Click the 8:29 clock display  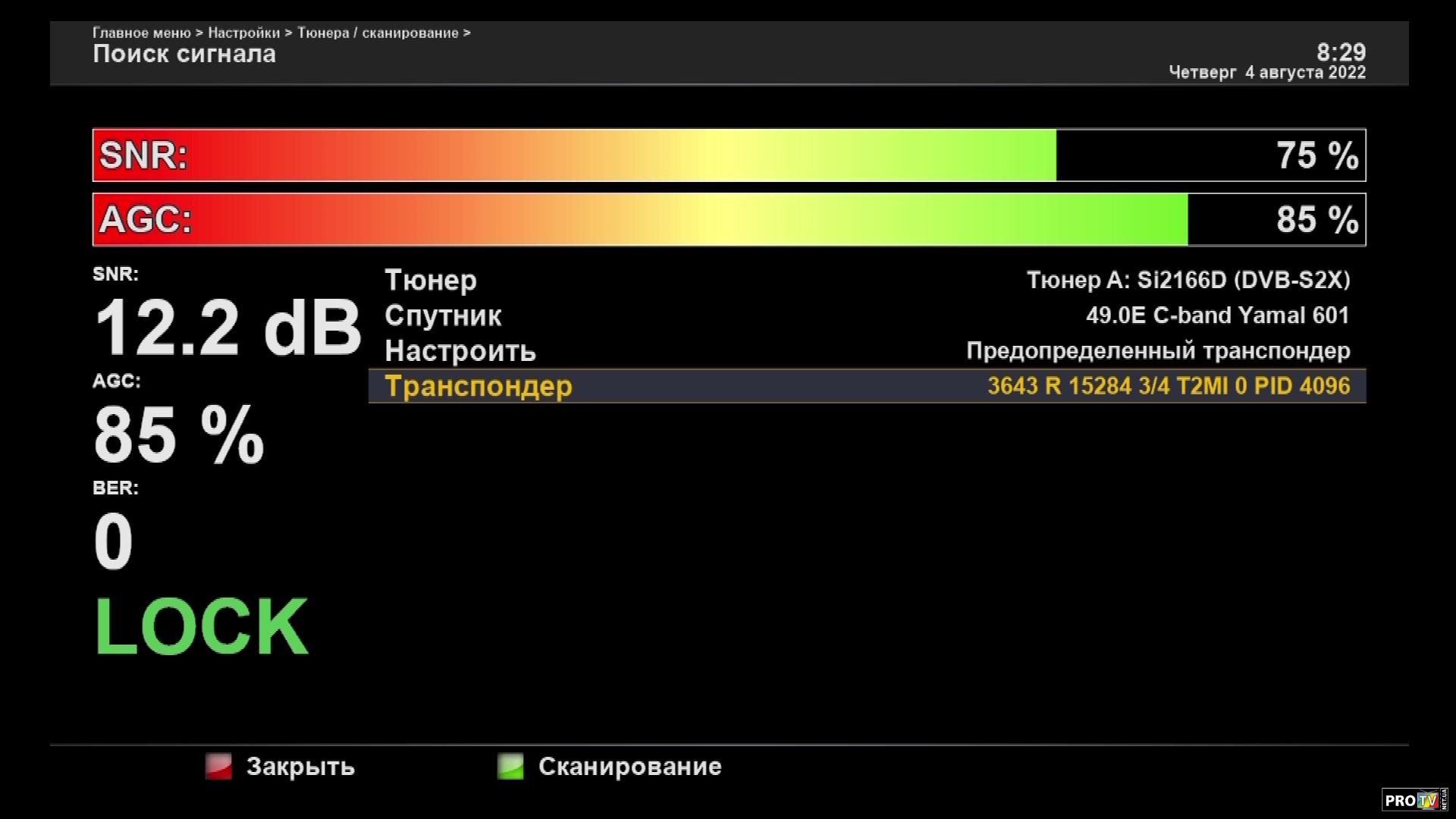1340,52
